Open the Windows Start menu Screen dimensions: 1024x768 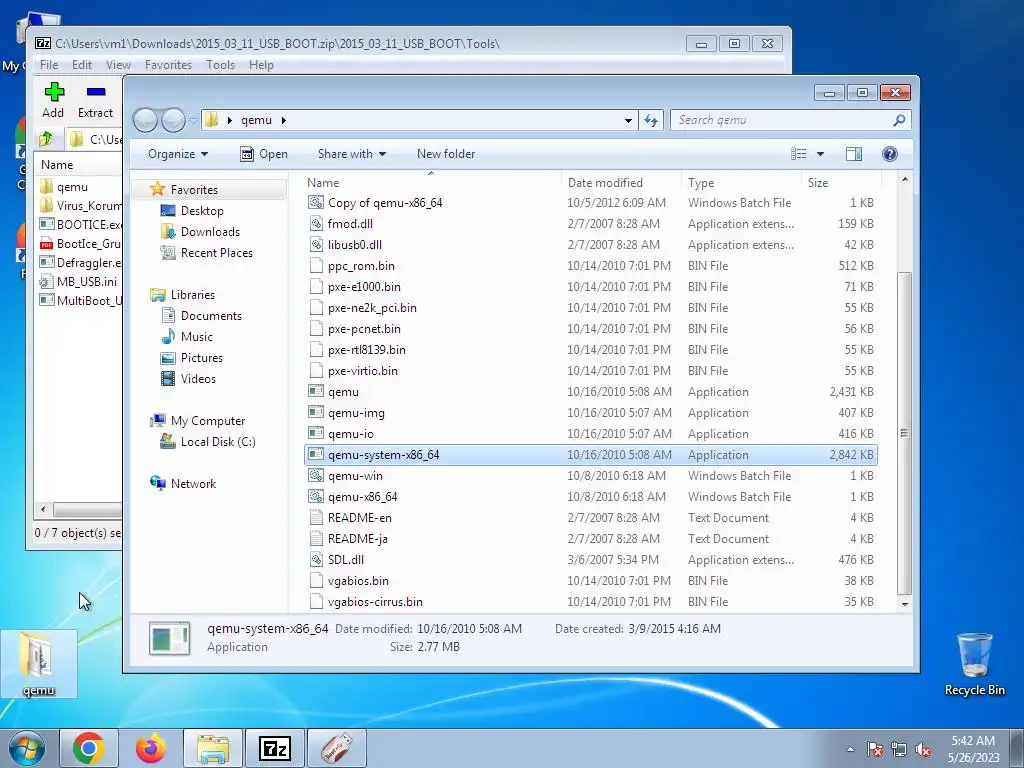[27, 748]
